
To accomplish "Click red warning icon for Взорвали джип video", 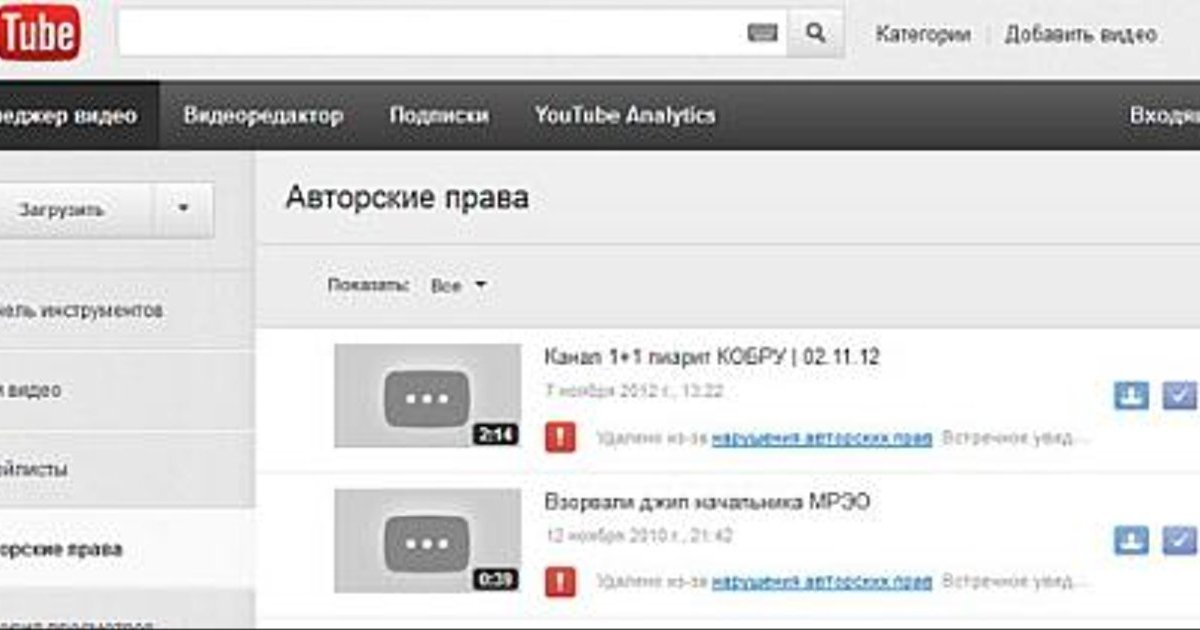I will 560,582.
